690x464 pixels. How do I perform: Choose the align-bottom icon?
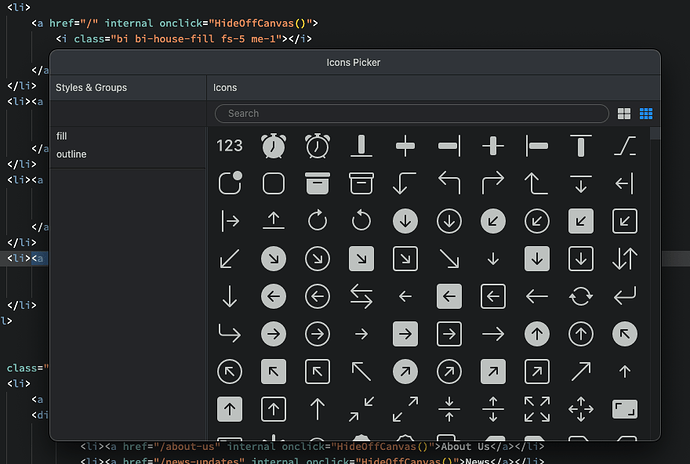point(361,146)
